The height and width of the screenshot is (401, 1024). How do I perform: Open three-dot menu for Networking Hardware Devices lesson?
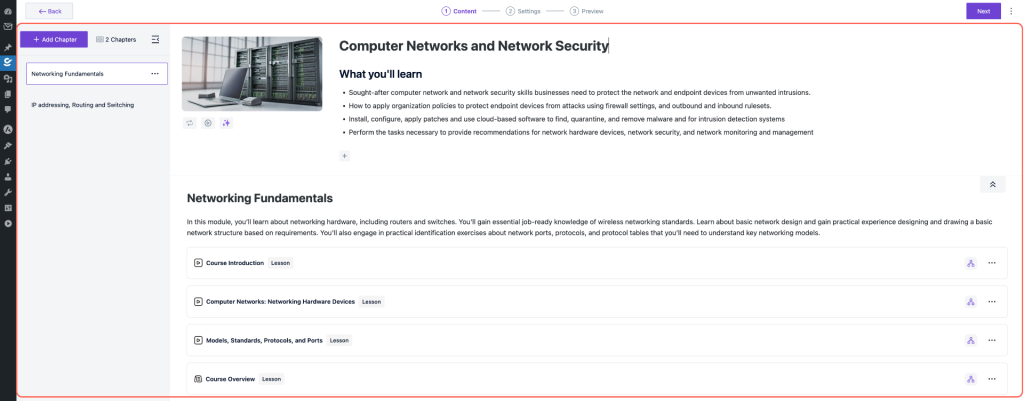pyautogui.click(x=992, y=301)
